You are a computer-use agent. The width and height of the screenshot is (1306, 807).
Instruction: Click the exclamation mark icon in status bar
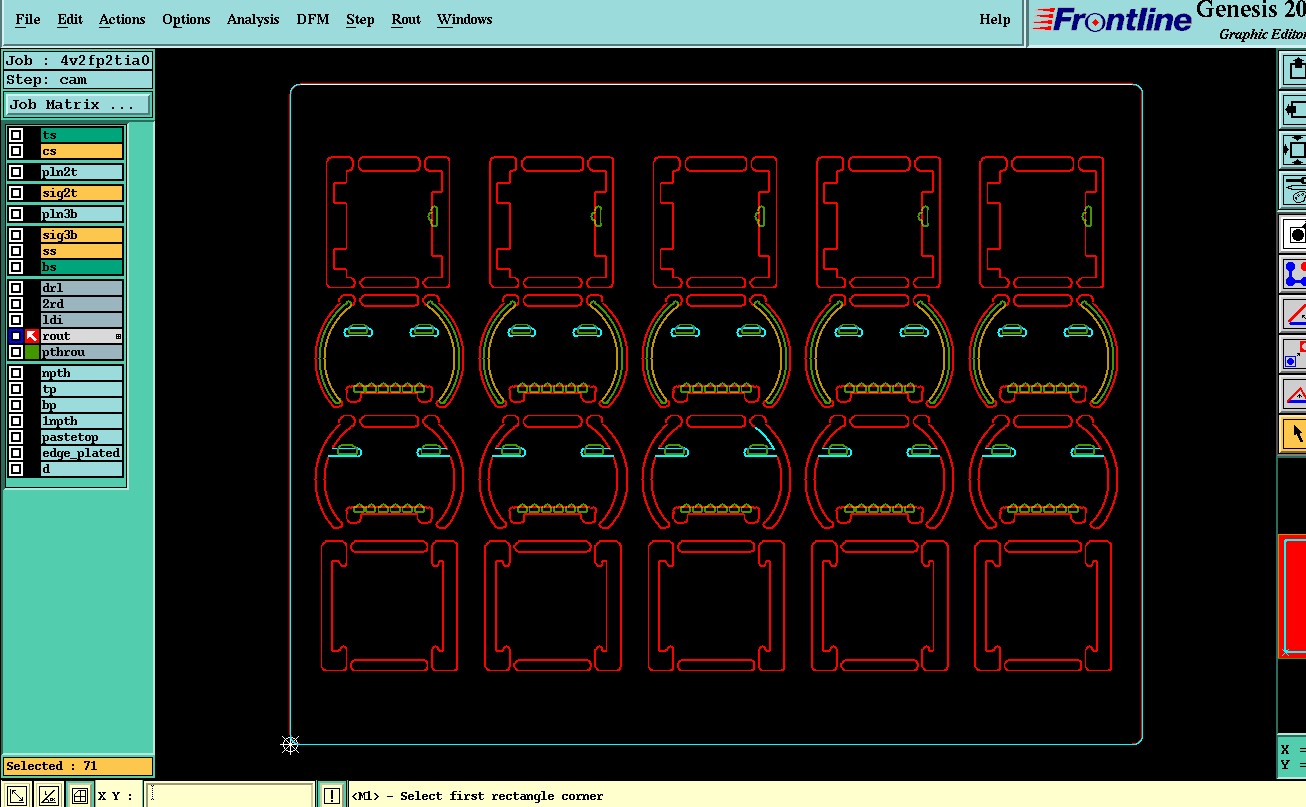tap(332, 796)
